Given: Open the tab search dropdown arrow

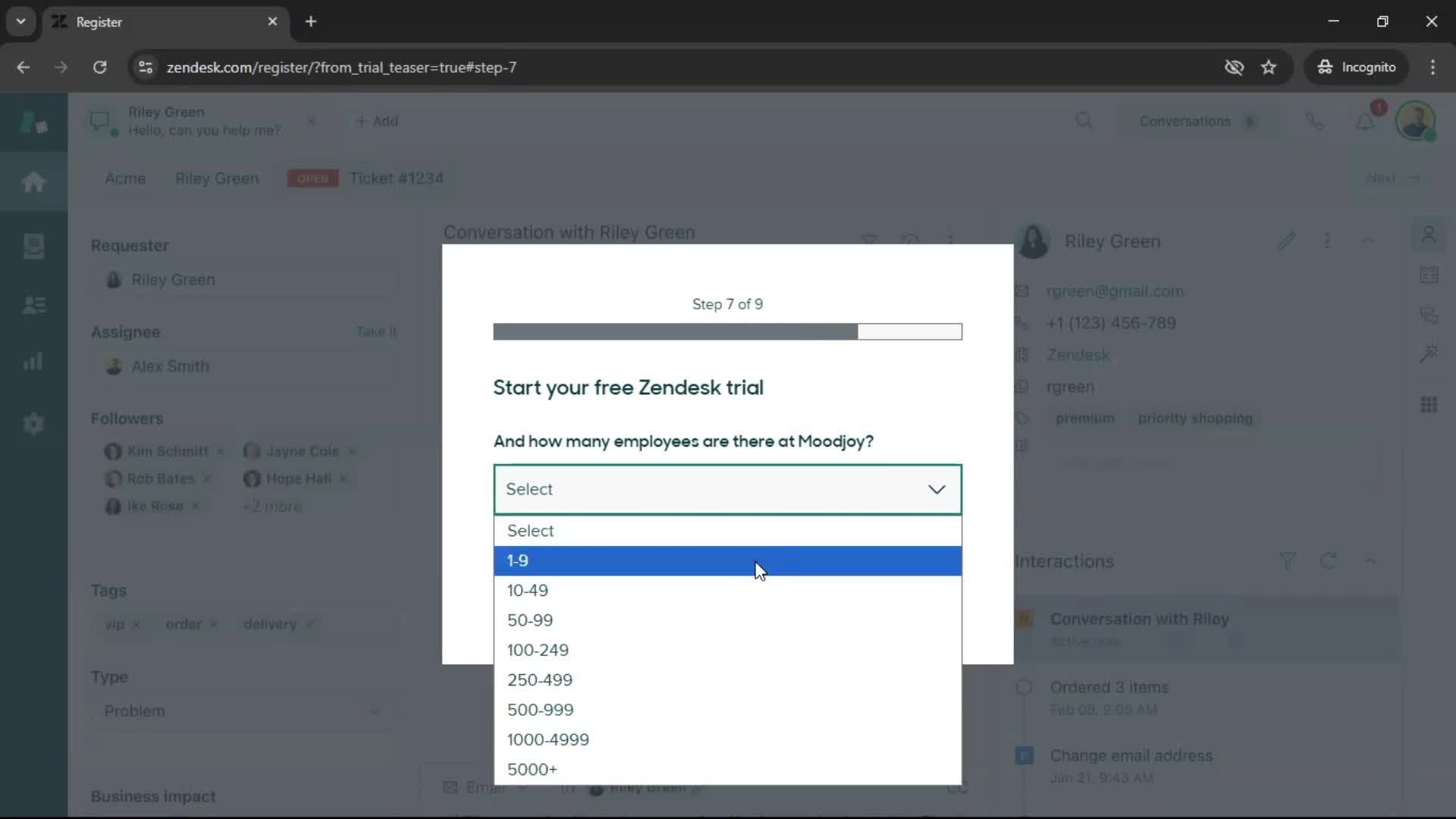Looking at the screenshot, I should click(20, 21).
